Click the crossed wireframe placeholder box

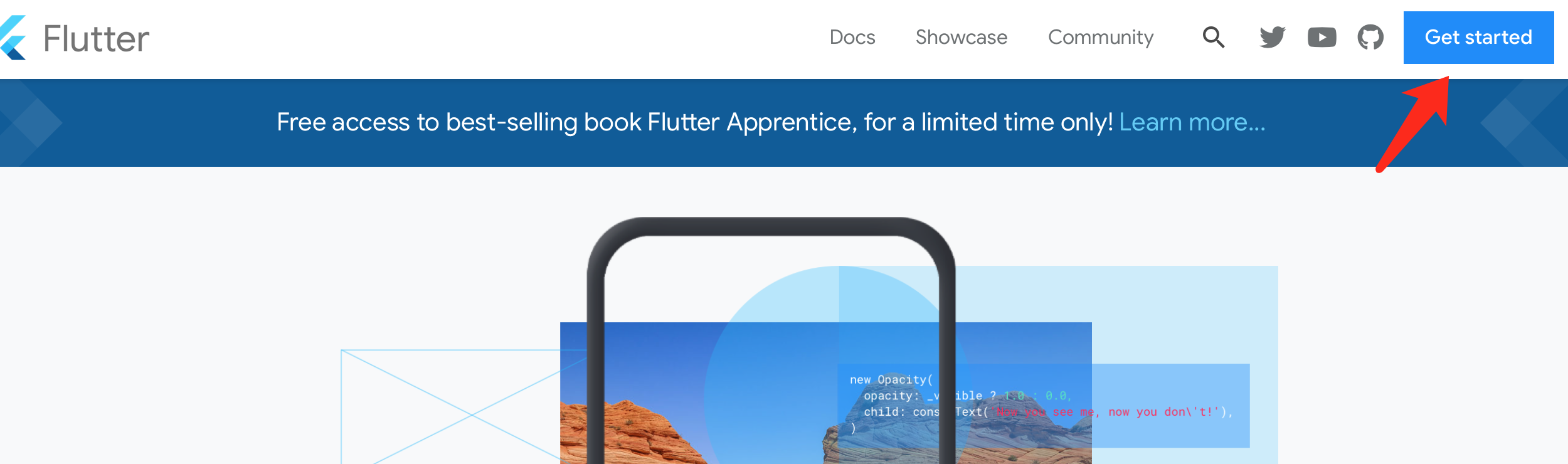pyautogui.click(x=463, y=406)
